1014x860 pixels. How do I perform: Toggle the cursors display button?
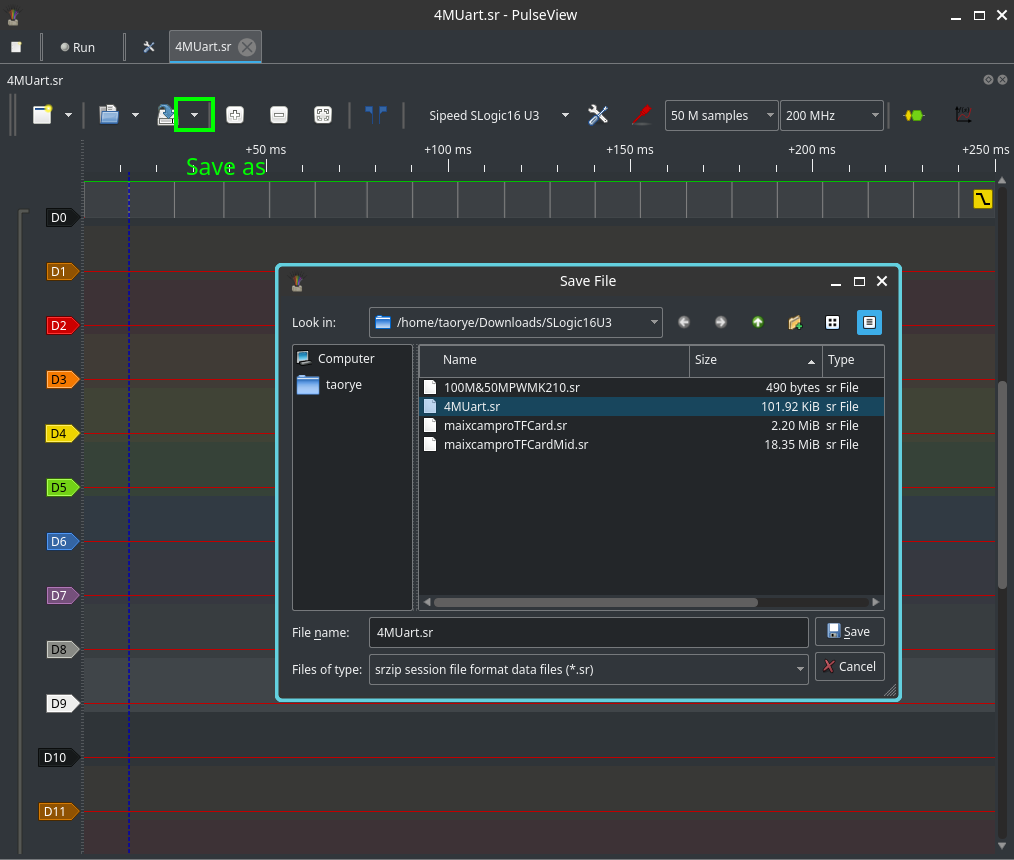tap(376, 115)
